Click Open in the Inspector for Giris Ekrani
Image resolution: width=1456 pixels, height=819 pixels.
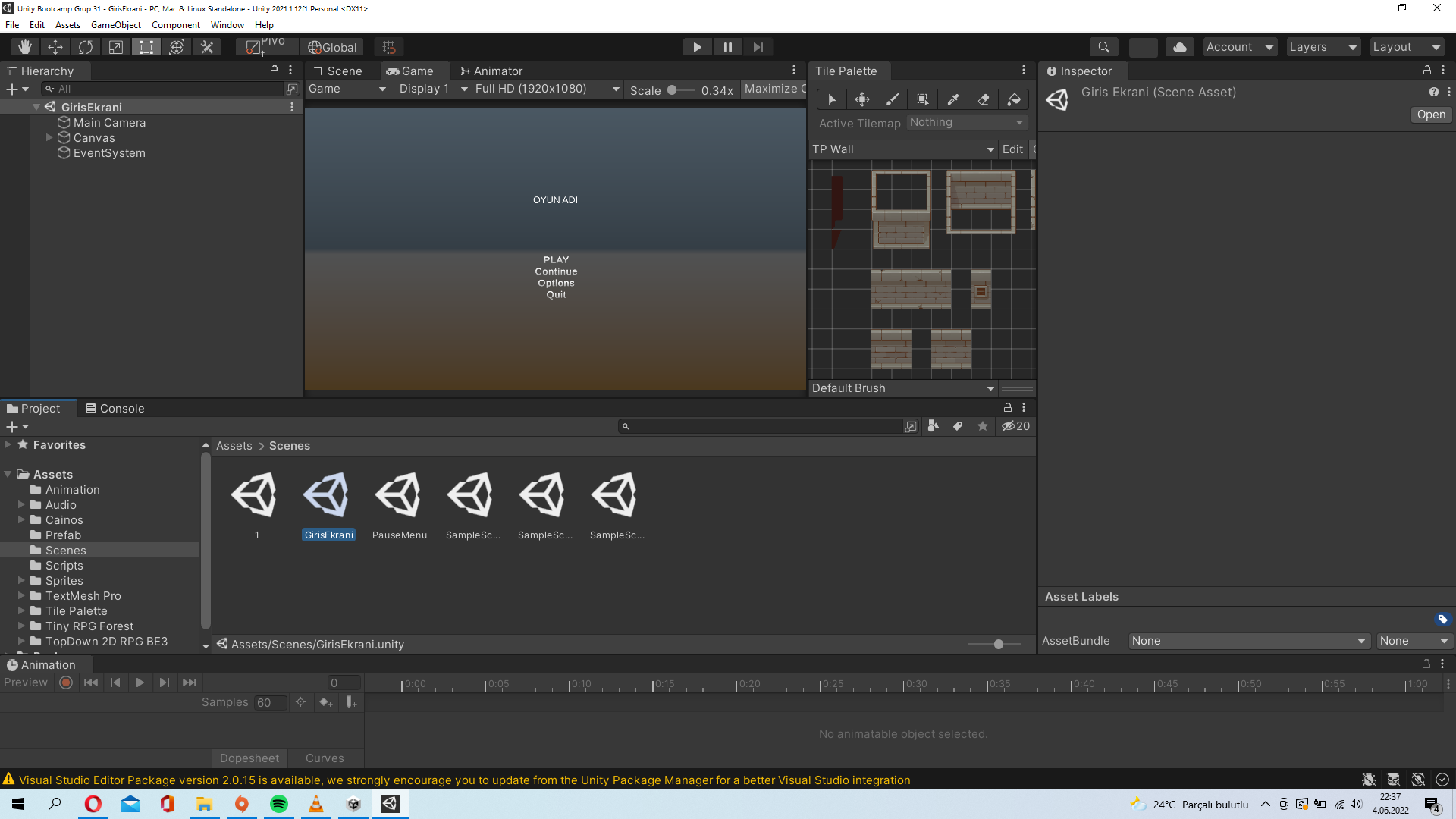coord(1430,115)
